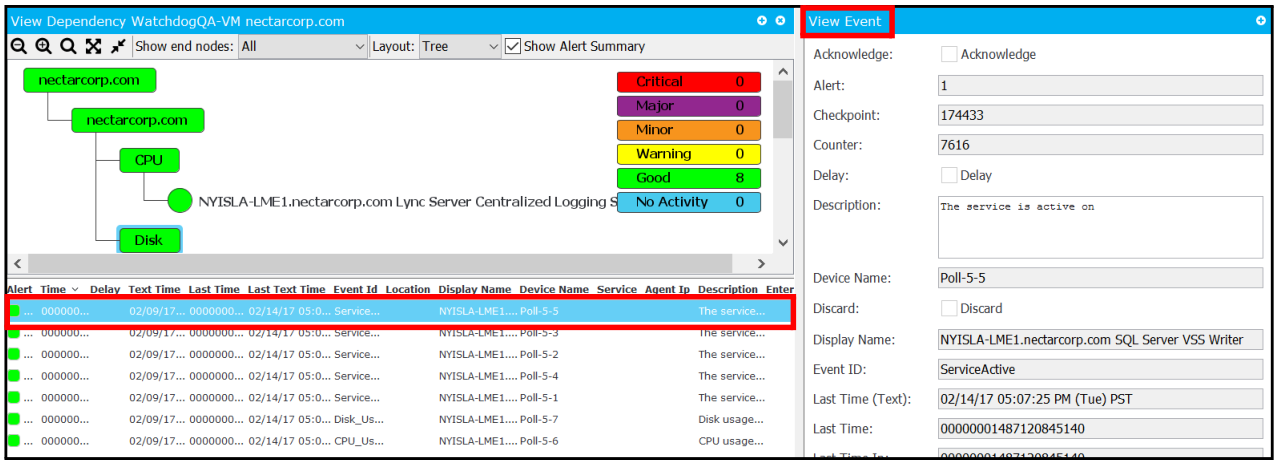Zoom out the dependency tree view
1278x465 pixels.
pos(19,46)
